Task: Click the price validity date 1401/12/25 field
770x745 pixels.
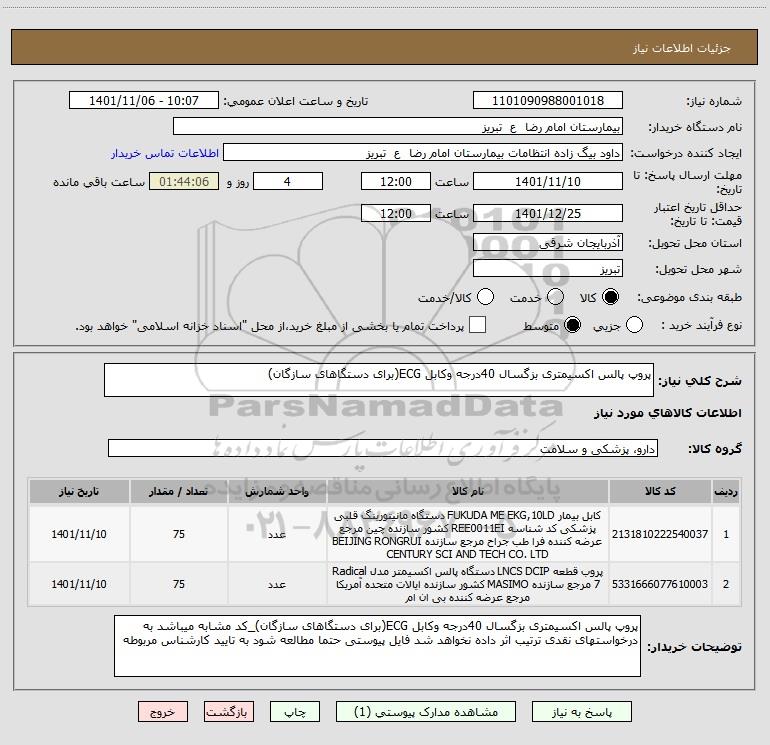Action: 548,213
